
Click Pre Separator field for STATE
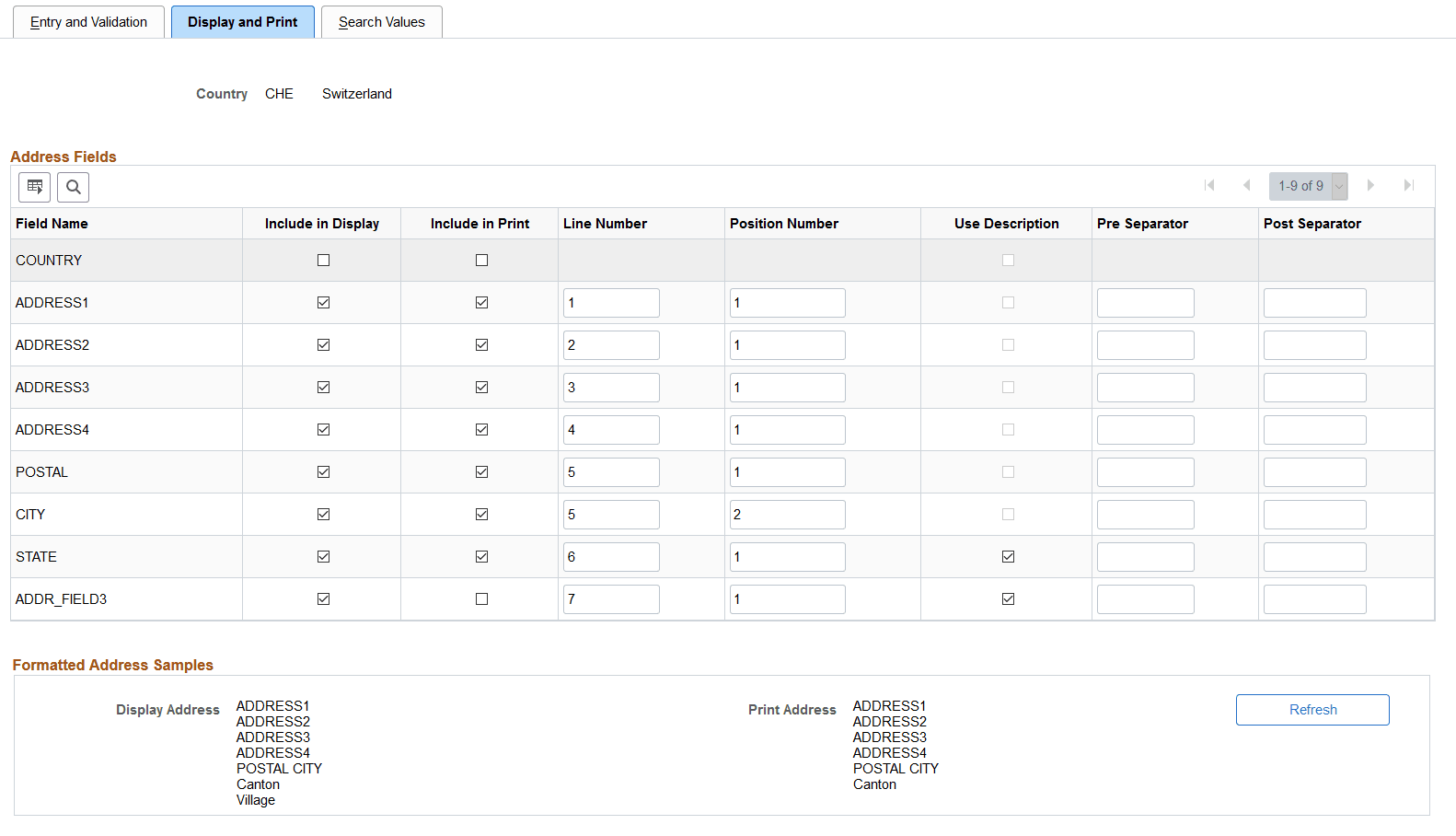[x=1145, y=557]
